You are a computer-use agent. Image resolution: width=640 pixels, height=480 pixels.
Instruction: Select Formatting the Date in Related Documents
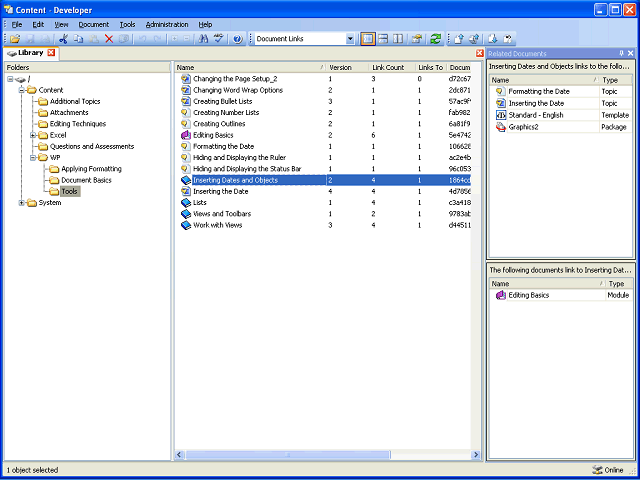(561, 91)
